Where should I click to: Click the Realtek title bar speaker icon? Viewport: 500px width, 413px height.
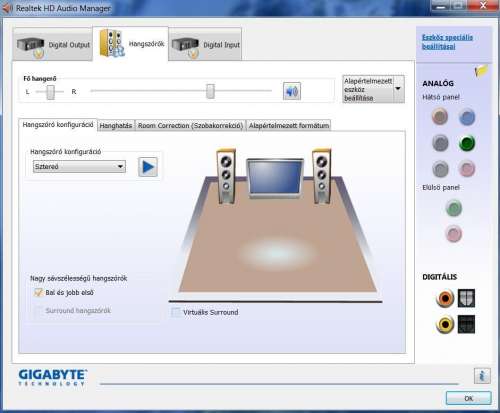click(x=7, y=8)
